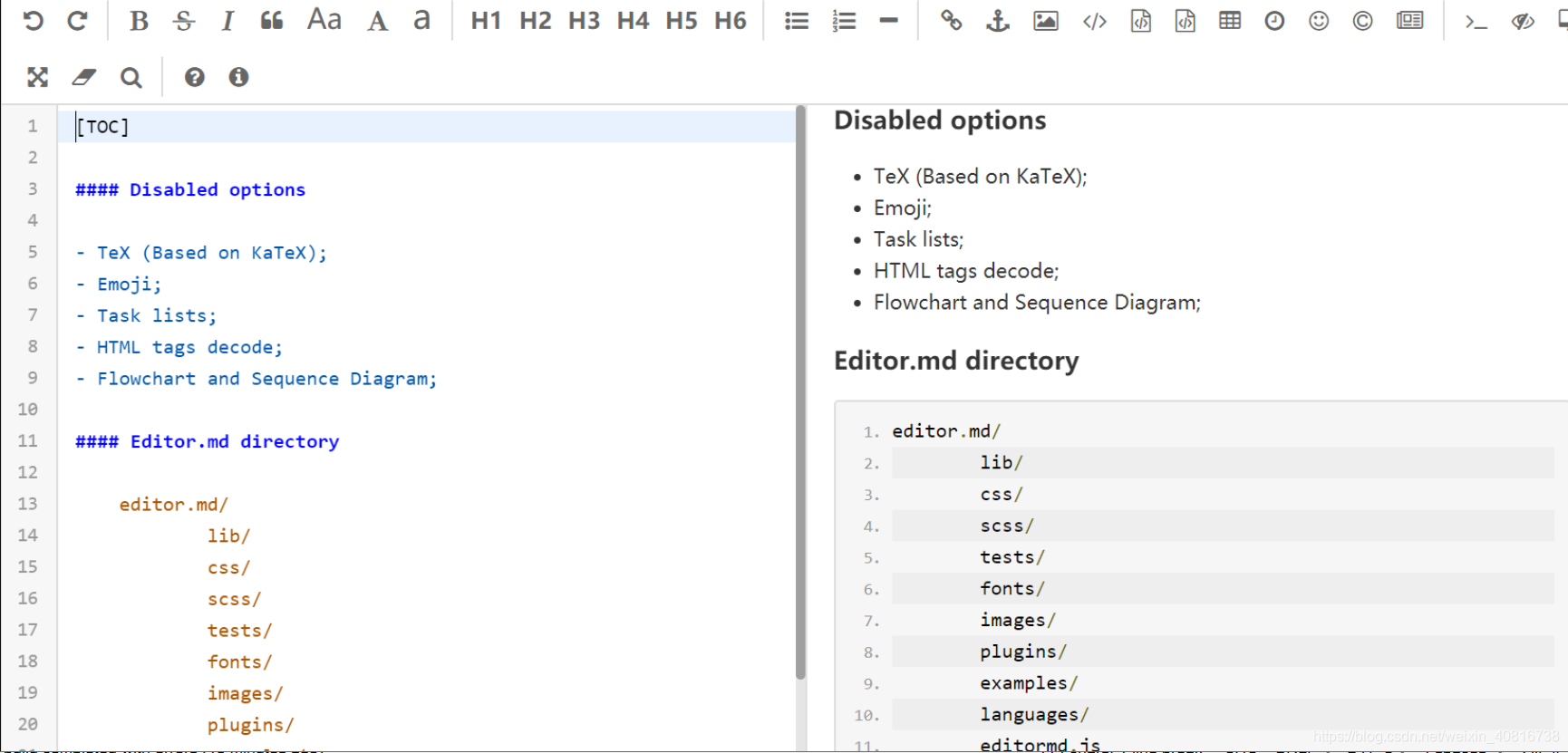1568x753 pixels.
Task: Click 'examples/' line in preview code block
Action: click(x=1029, y=683)
